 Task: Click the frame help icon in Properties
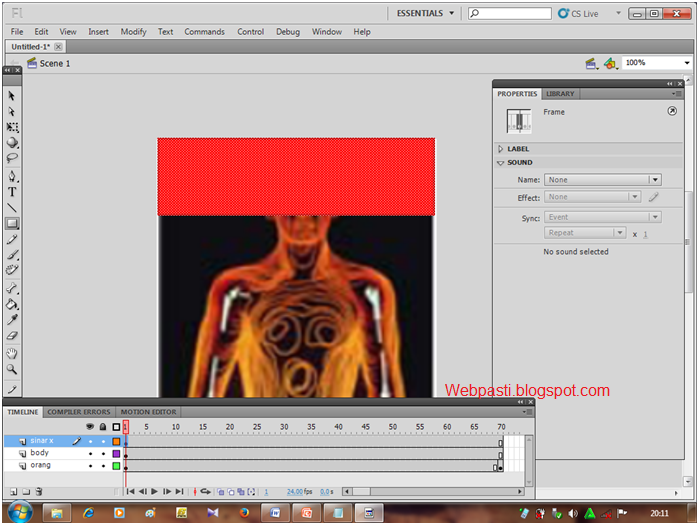pos(672,111)
